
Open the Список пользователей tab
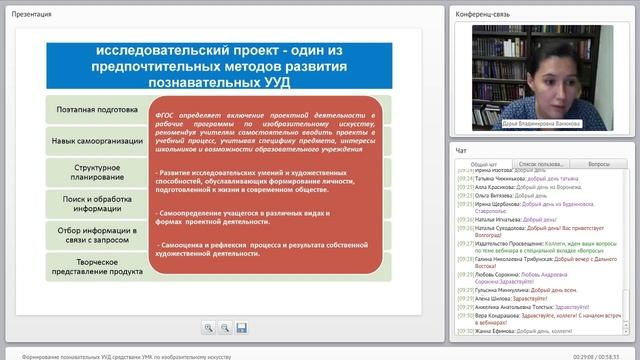tap(540, 164)
